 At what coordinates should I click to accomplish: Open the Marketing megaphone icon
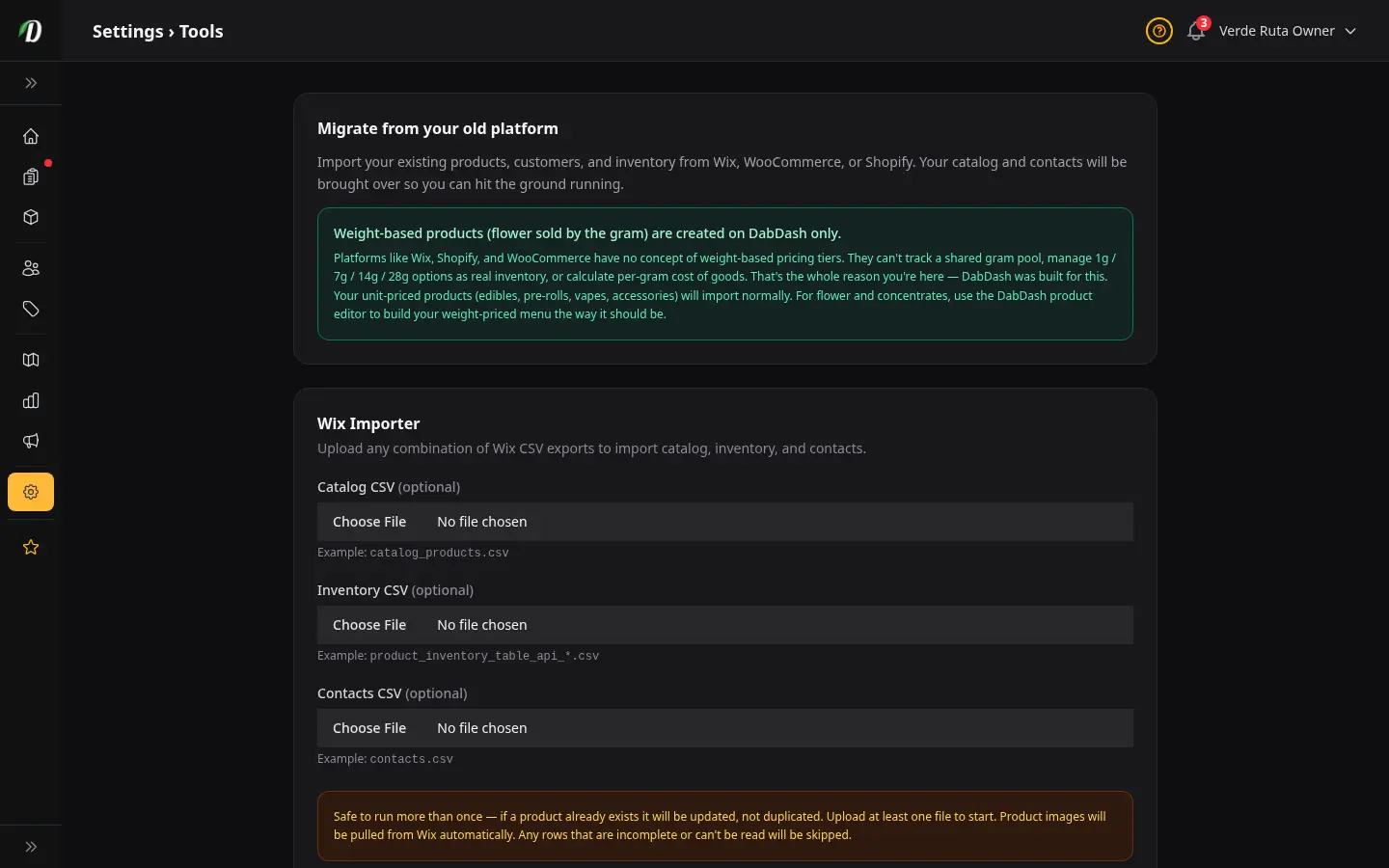(31, 441)
